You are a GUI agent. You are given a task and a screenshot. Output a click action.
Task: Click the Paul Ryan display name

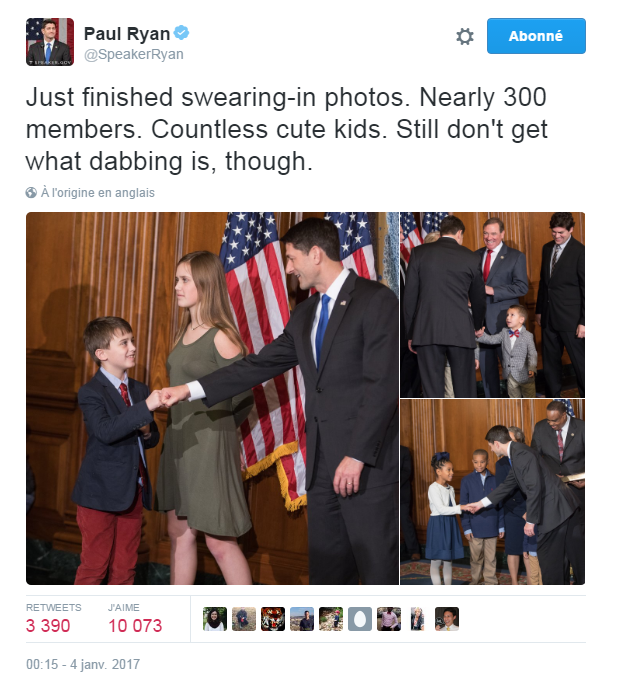click(x=126, y=33)
